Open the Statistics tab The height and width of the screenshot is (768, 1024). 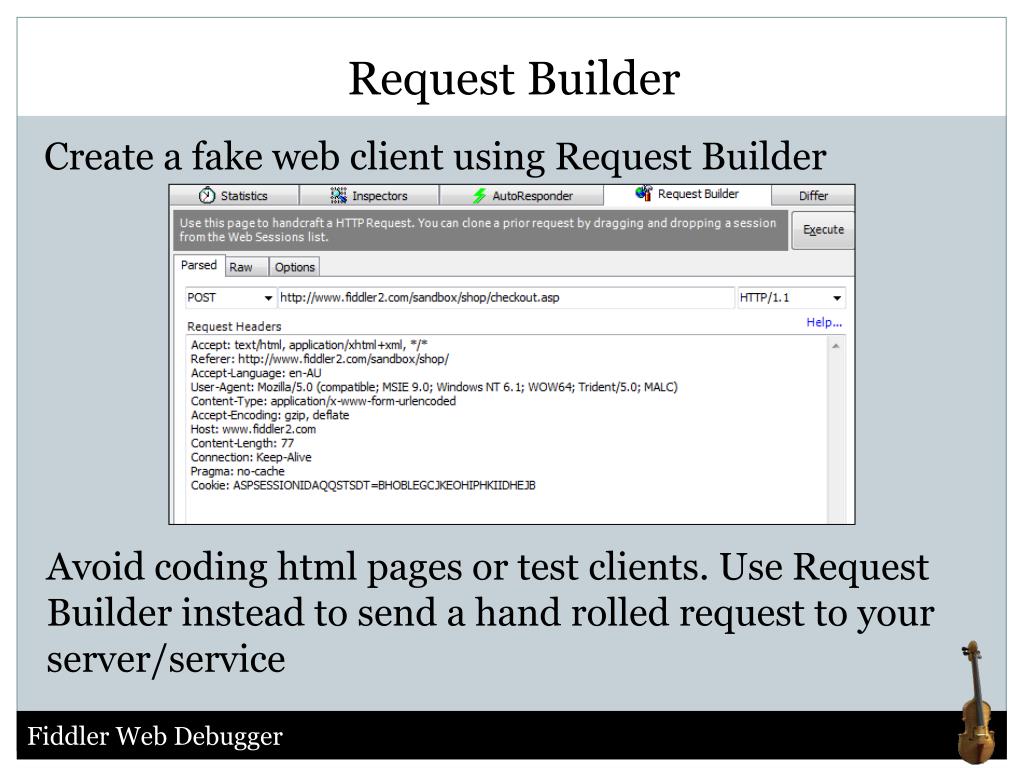click(x=234, y=195)
